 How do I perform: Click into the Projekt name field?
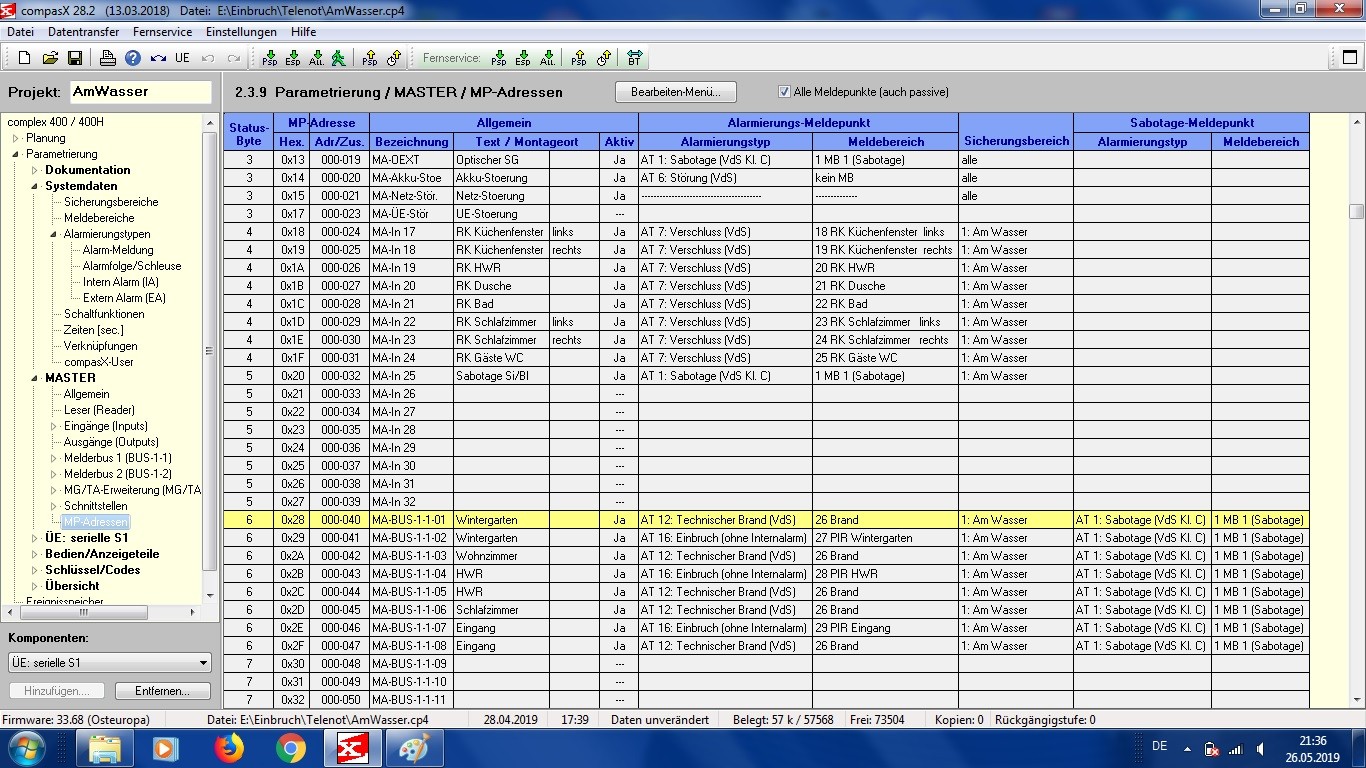[139, 92]
